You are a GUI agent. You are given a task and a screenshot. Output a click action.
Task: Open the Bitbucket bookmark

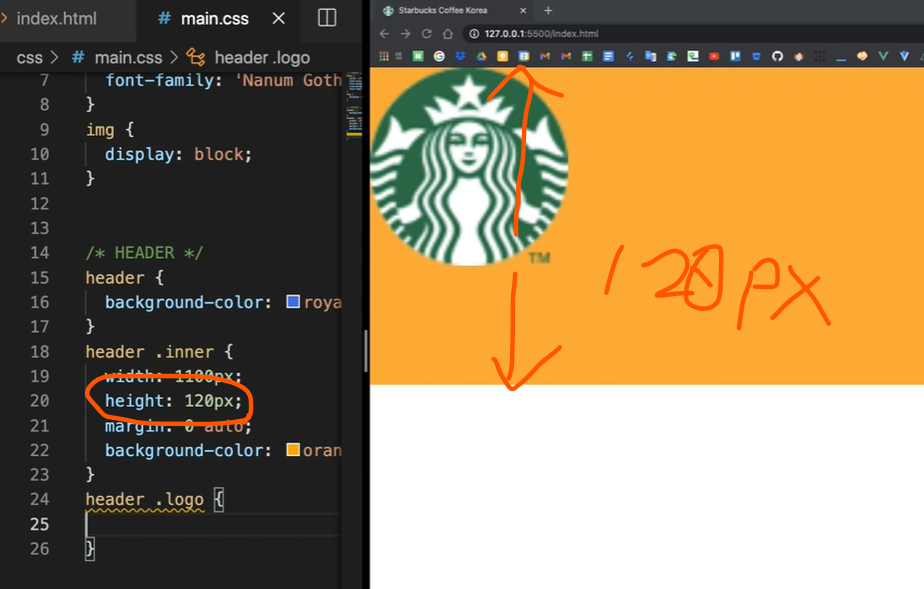(x=757, y=56)
